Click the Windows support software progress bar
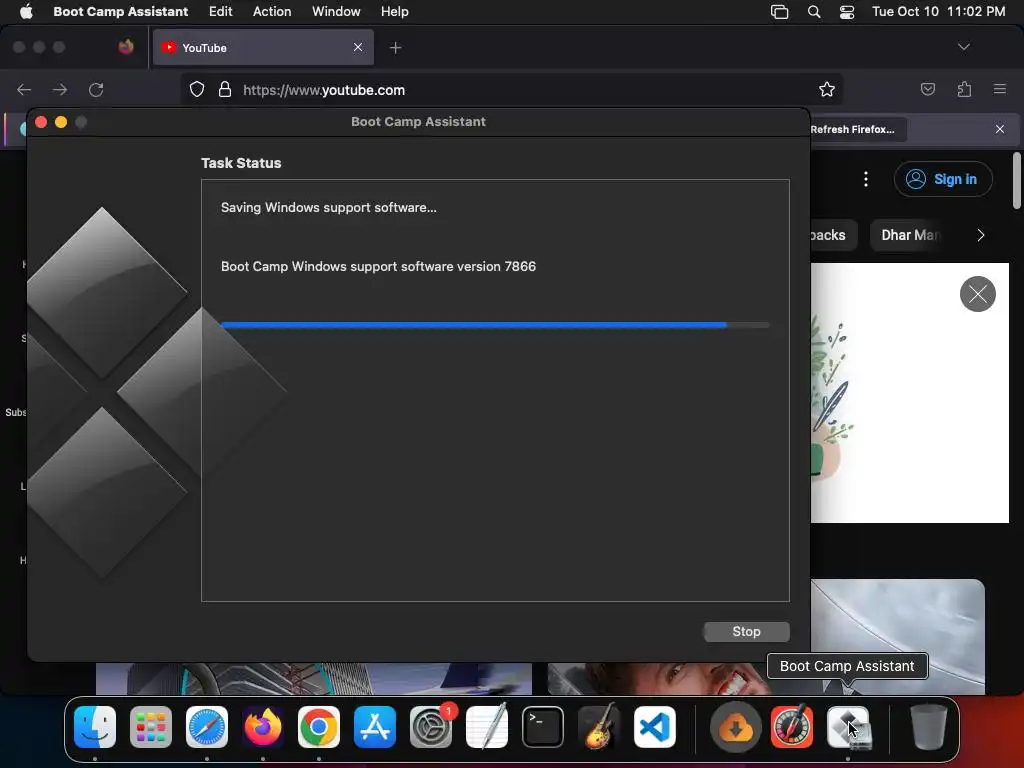 point(495,325)
